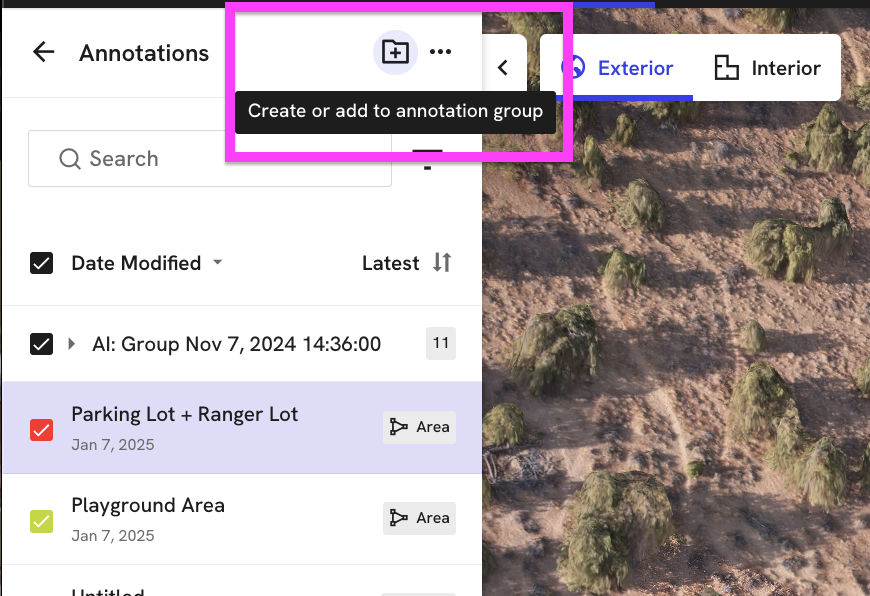870x596 pixels.
Task: Click the Area badge on Playground Area row
Action: click(x=419, y=518)
